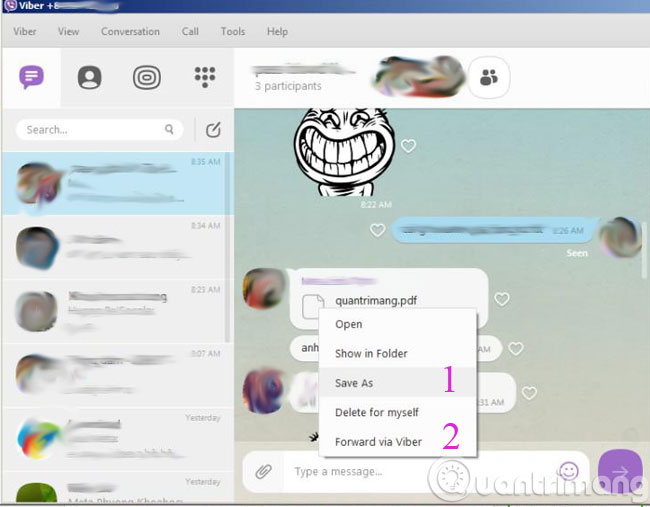Choose Forward via Viber option

point(398,442)
